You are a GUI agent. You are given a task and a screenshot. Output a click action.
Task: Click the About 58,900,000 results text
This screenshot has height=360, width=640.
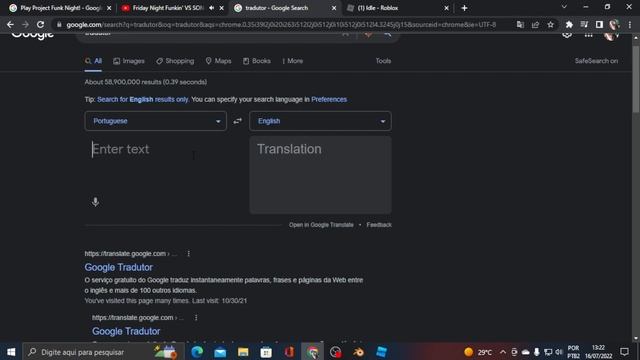coord(146,82)
